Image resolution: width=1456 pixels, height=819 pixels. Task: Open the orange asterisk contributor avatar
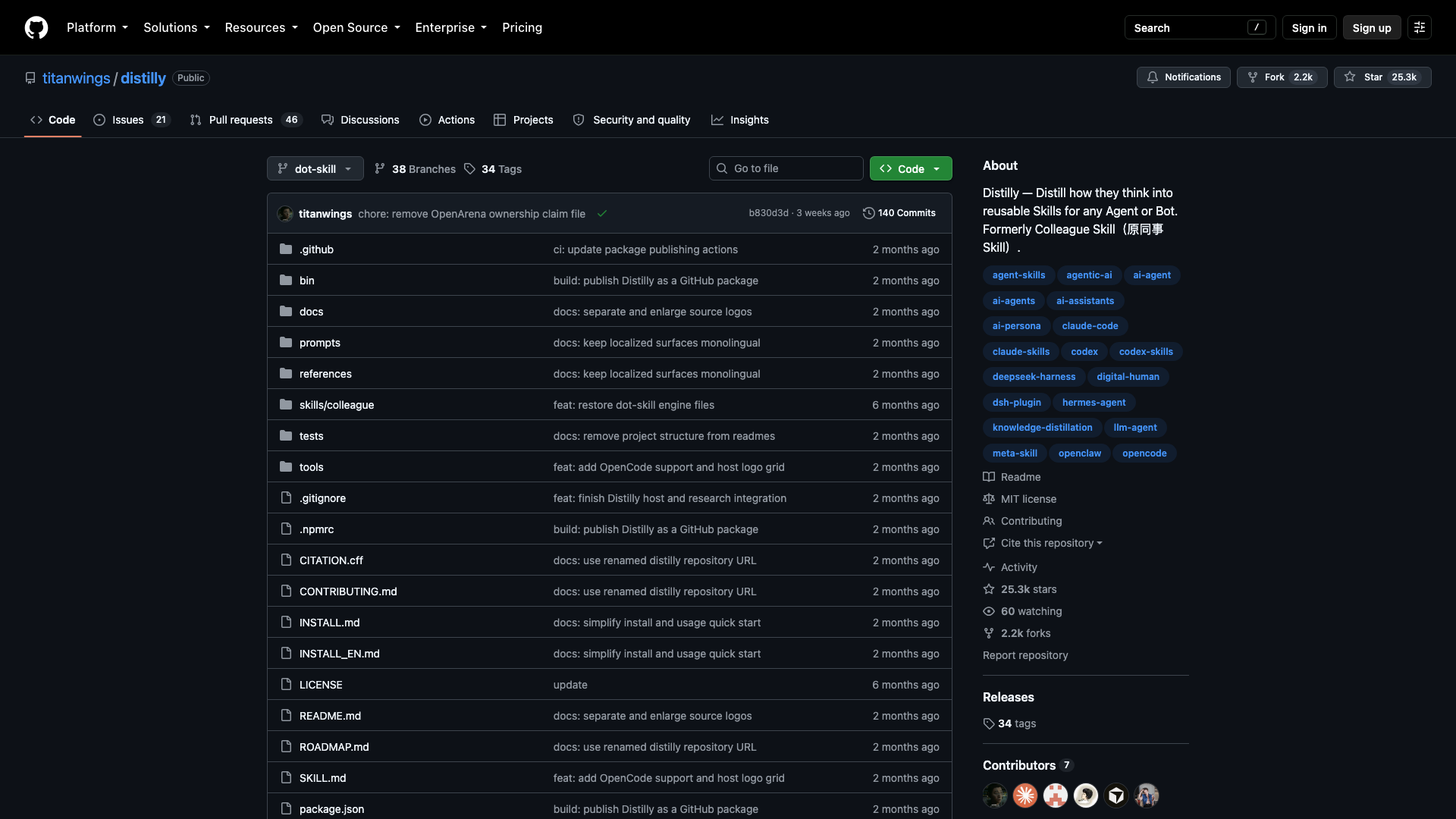[x=1025, y=795]
